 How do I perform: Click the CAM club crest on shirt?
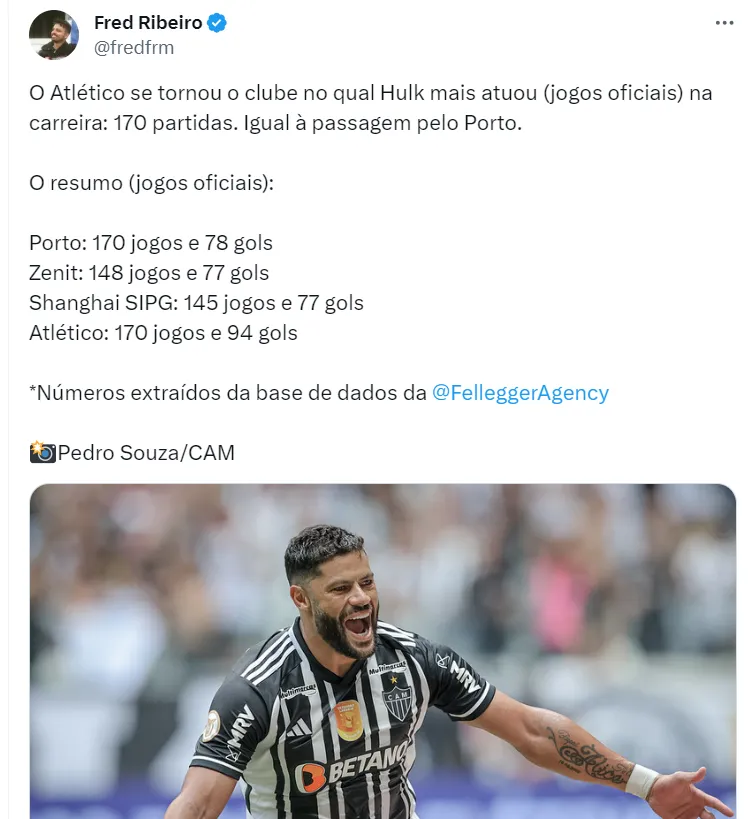(397, 699)
